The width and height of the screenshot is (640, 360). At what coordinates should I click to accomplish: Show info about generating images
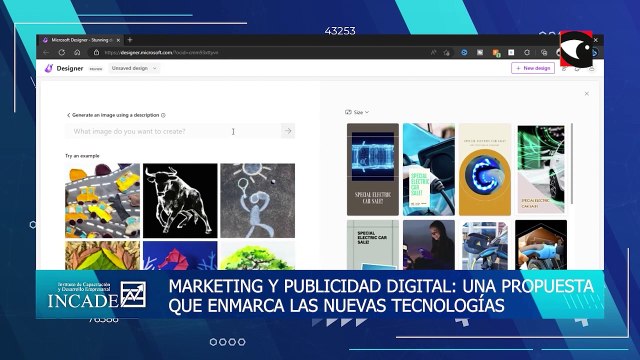tap(163, 115)
